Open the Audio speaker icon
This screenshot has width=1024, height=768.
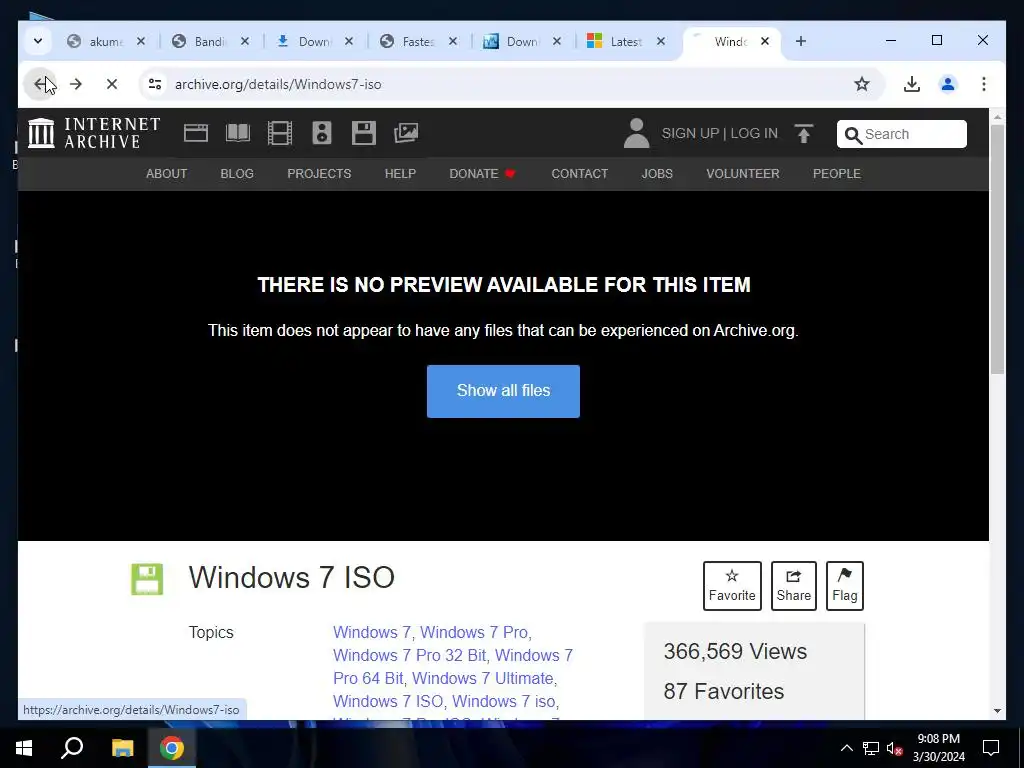click(321, 133)
